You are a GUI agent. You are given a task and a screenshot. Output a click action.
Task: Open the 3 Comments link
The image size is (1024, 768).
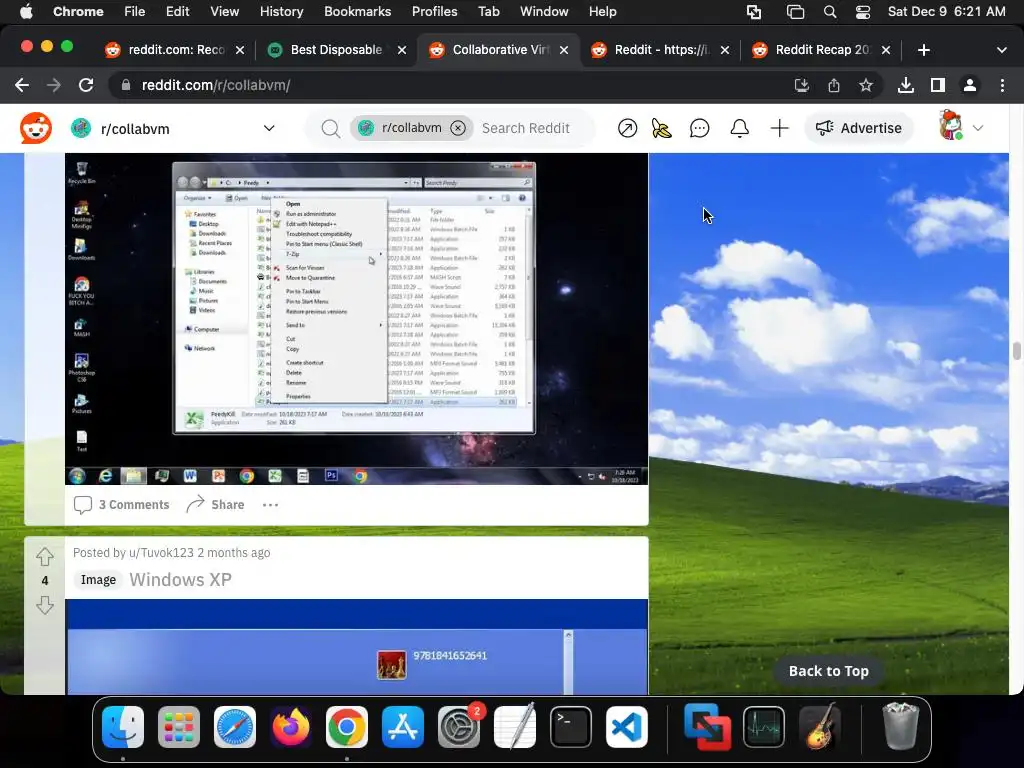pyautogui.click(x=121, y=505)
